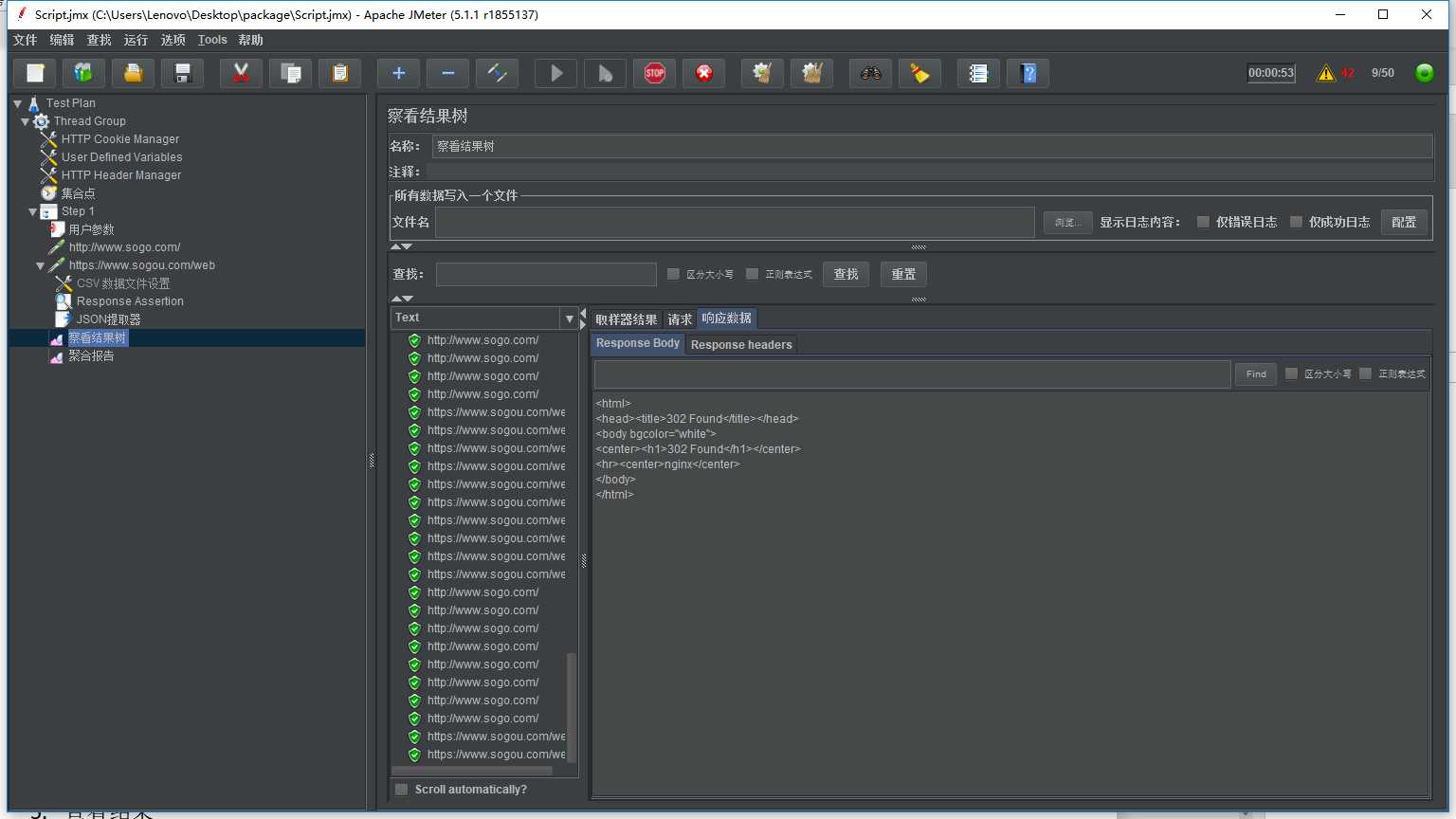The width and height of the screenshot is (1456, 819).
Task: Open Search with the binoculars icon
Action: 870,73
